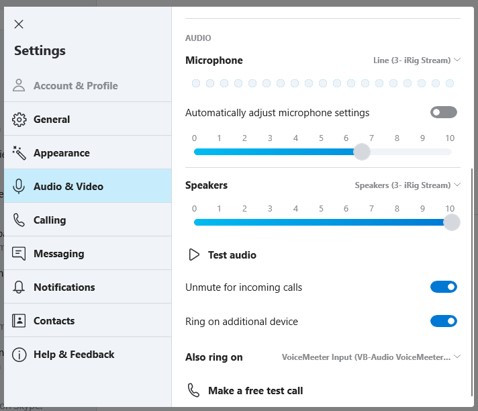Click the info circle Help & Feedback icon
This screenshot has height=411, width=478.
(19, 354)
